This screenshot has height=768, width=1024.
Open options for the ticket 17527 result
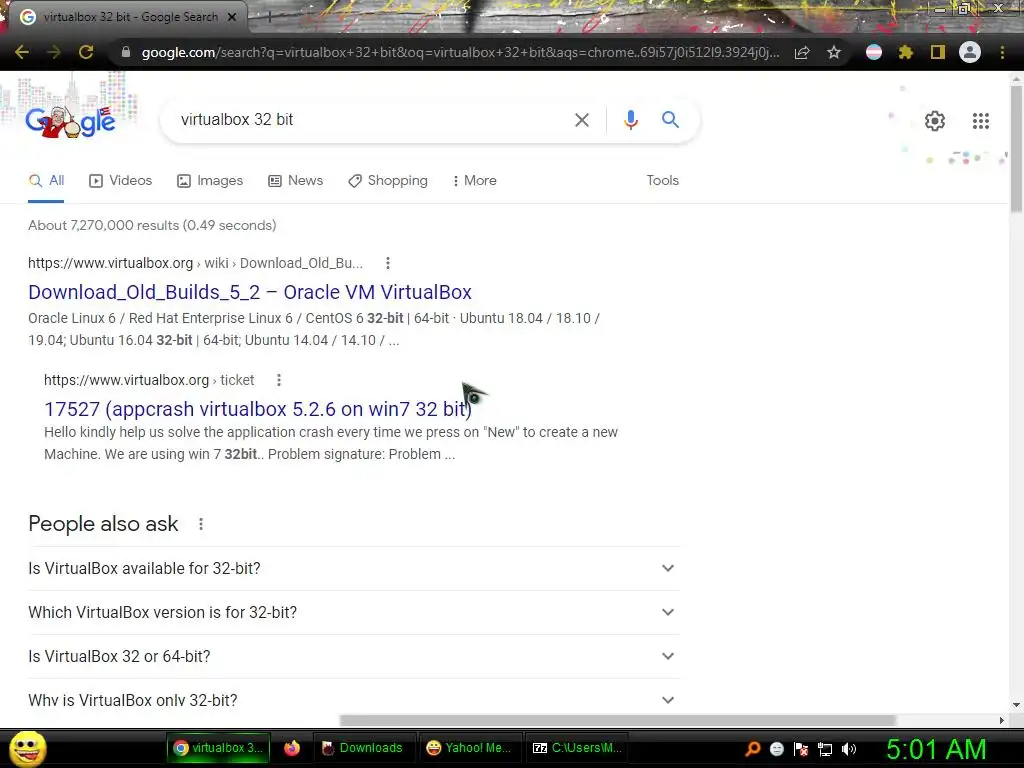click(x=279, y=380)
